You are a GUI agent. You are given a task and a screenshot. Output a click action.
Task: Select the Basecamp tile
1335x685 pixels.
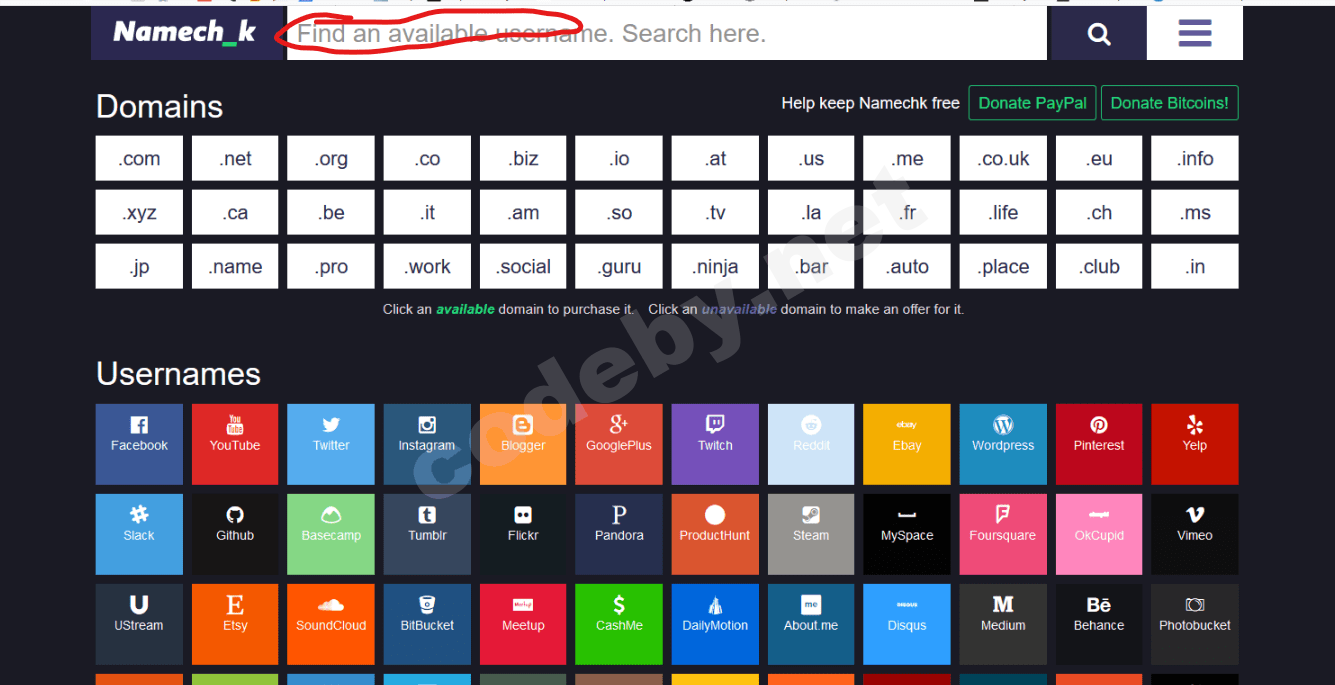click(331, 534)
